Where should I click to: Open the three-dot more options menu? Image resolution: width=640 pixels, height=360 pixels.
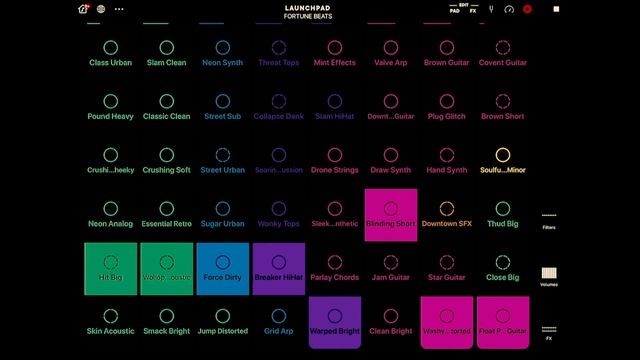point(119,9)
